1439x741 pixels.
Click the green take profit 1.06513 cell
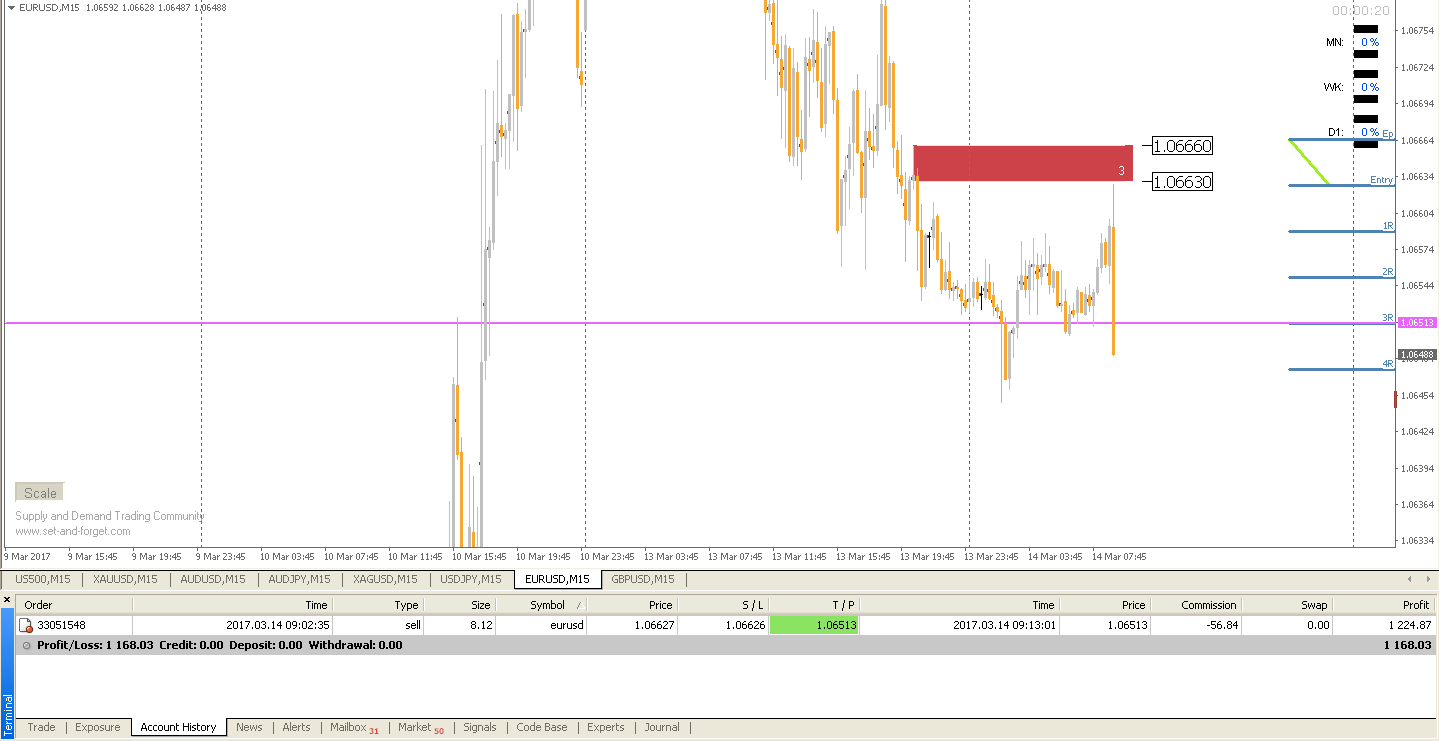pyautogui.click(x=814, y=625)
